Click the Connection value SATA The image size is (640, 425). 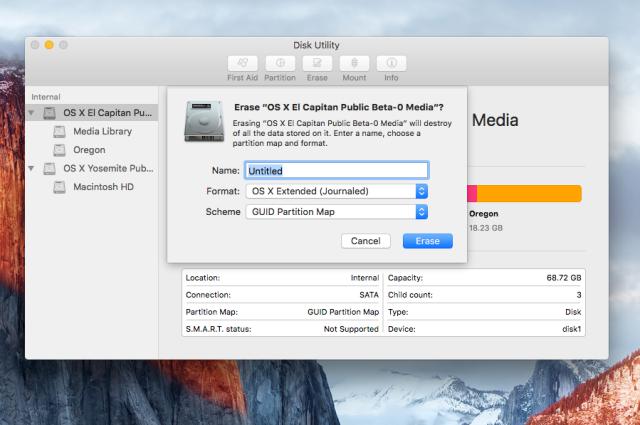coord(369,295)
